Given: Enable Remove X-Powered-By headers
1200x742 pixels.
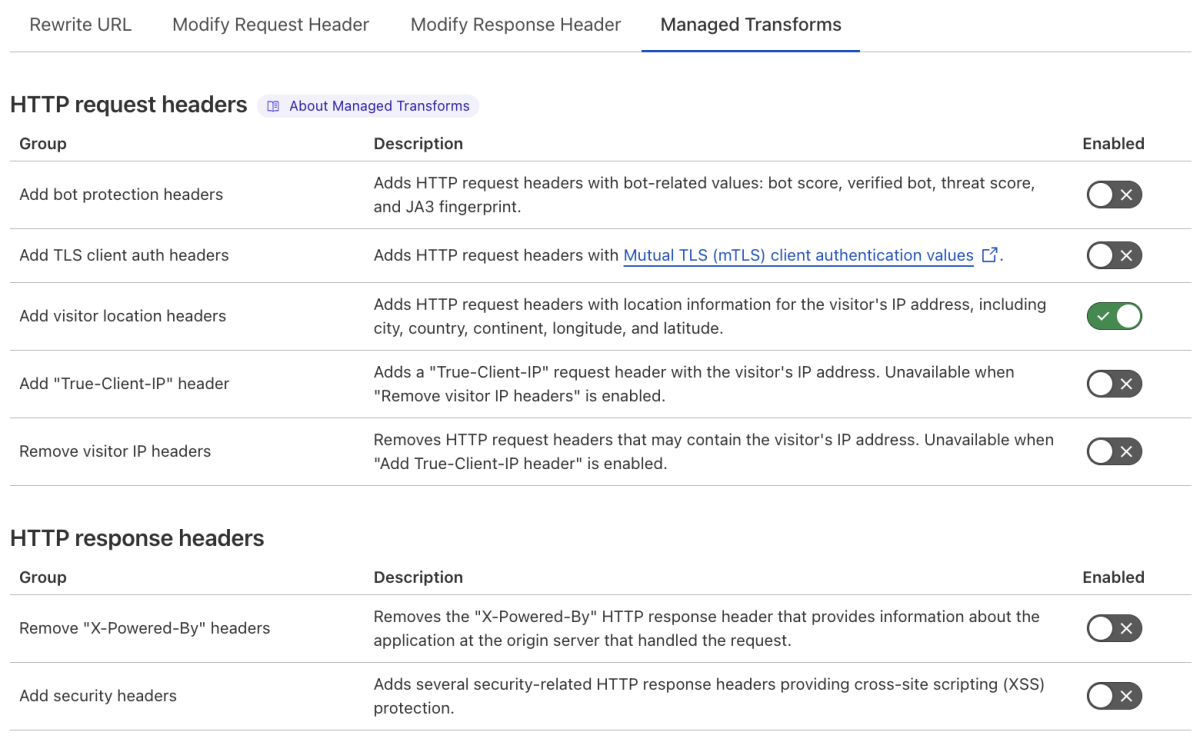Looking at the screenshot, I should coord(1113,628).
